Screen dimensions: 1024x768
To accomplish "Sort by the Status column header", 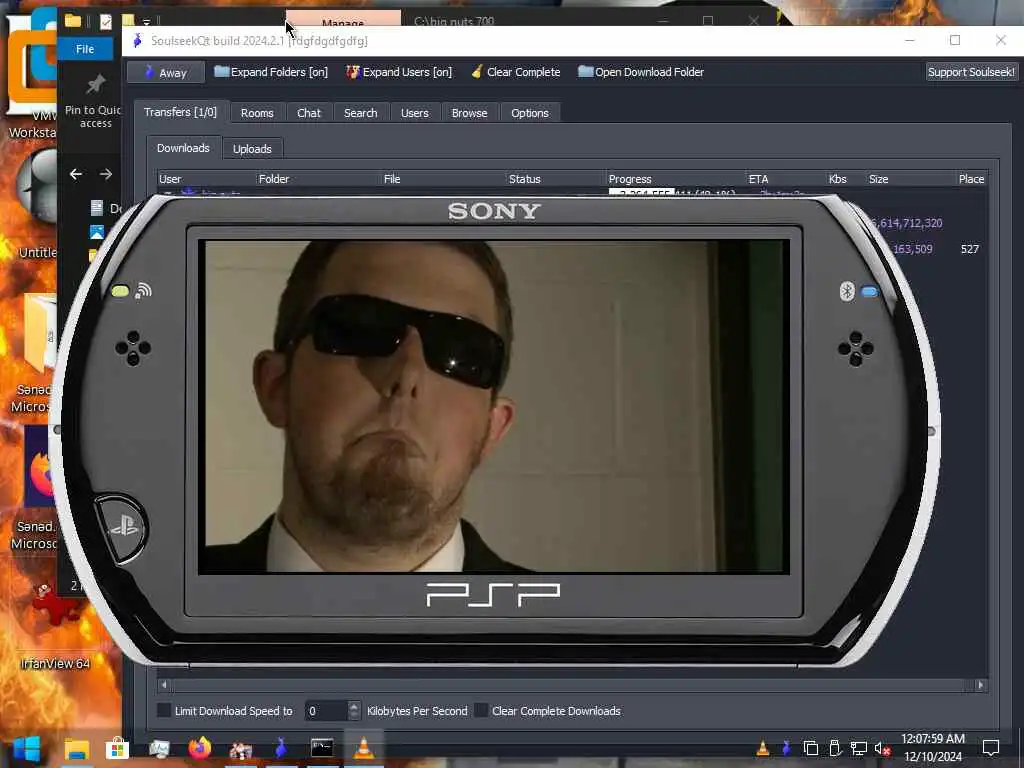I will click(556, 179).
